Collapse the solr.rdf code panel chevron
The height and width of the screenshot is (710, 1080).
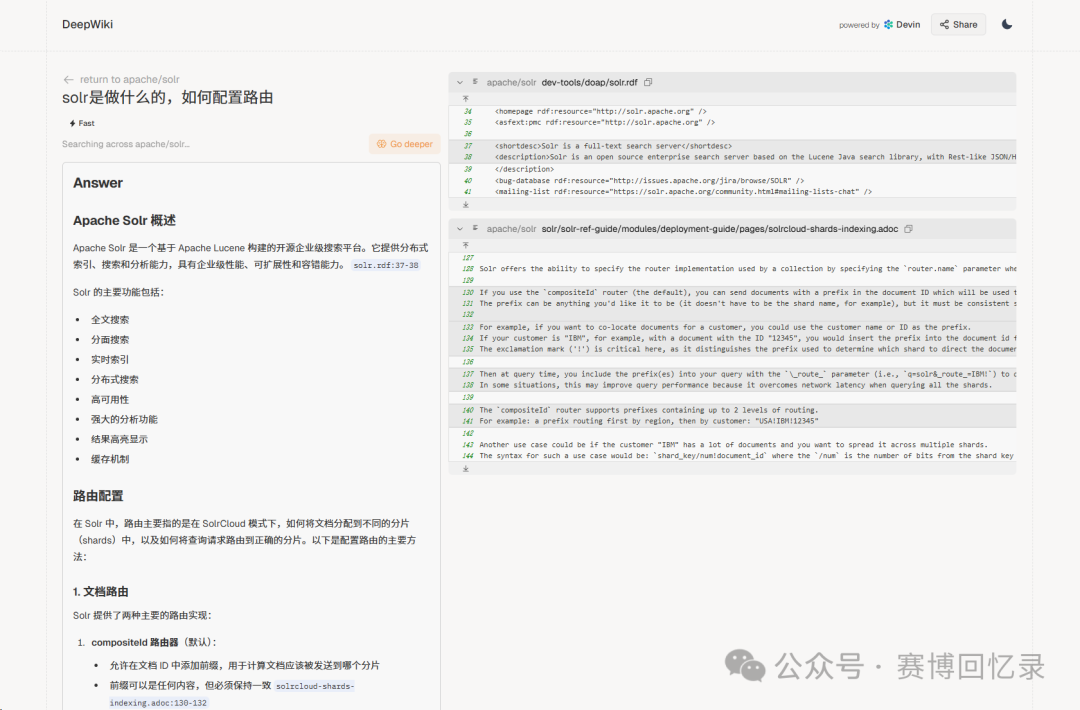click(x=459, y=83)
